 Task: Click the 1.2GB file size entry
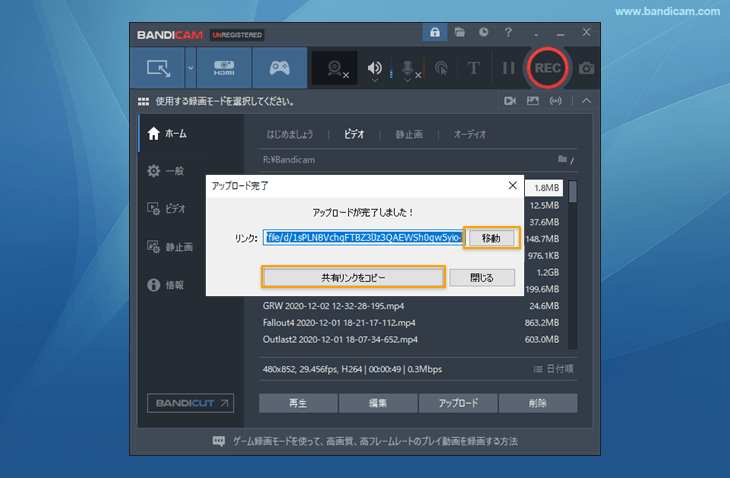coord(547,272)
